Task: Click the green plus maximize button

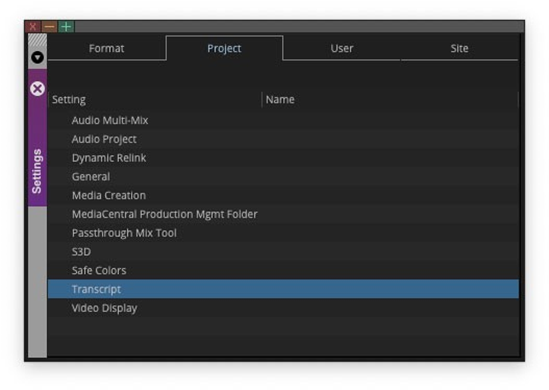Action: [x=66, y=27]
